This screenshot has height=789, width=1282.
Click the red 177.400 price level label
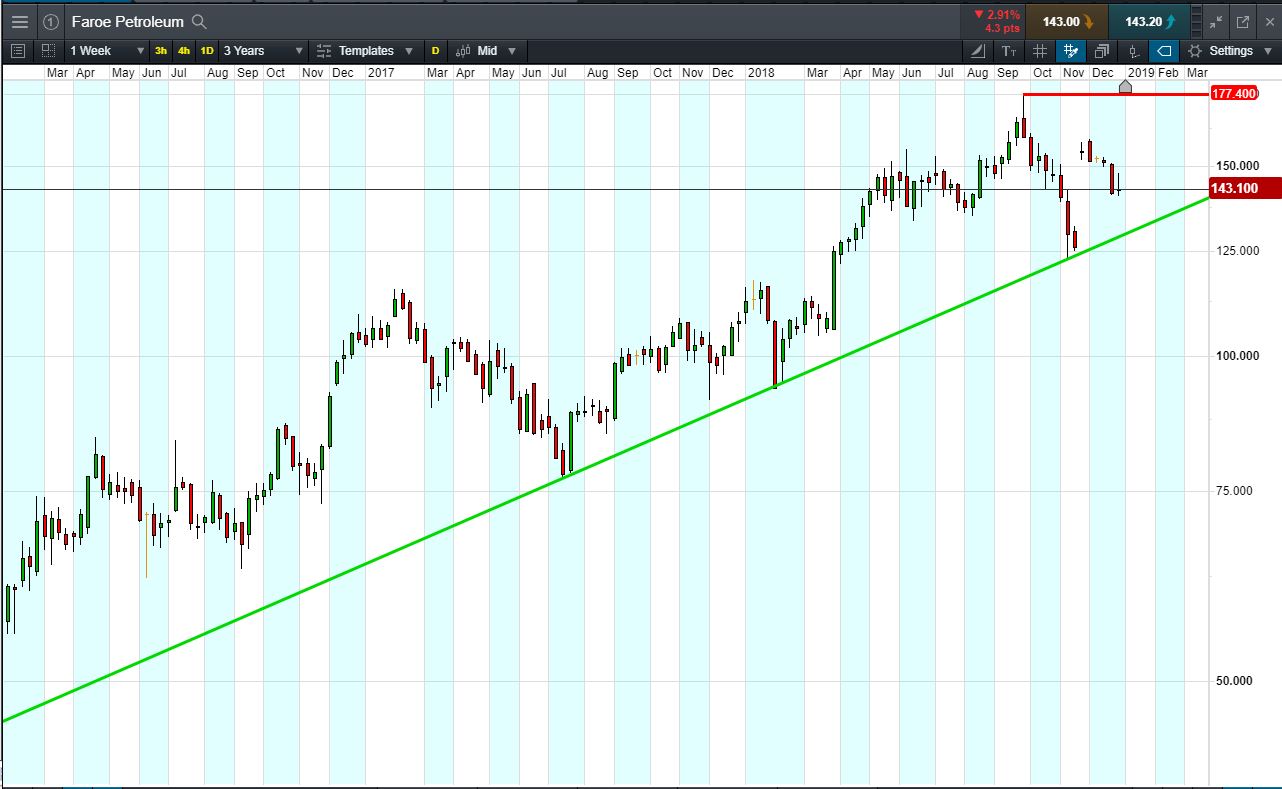(1234, 93)
